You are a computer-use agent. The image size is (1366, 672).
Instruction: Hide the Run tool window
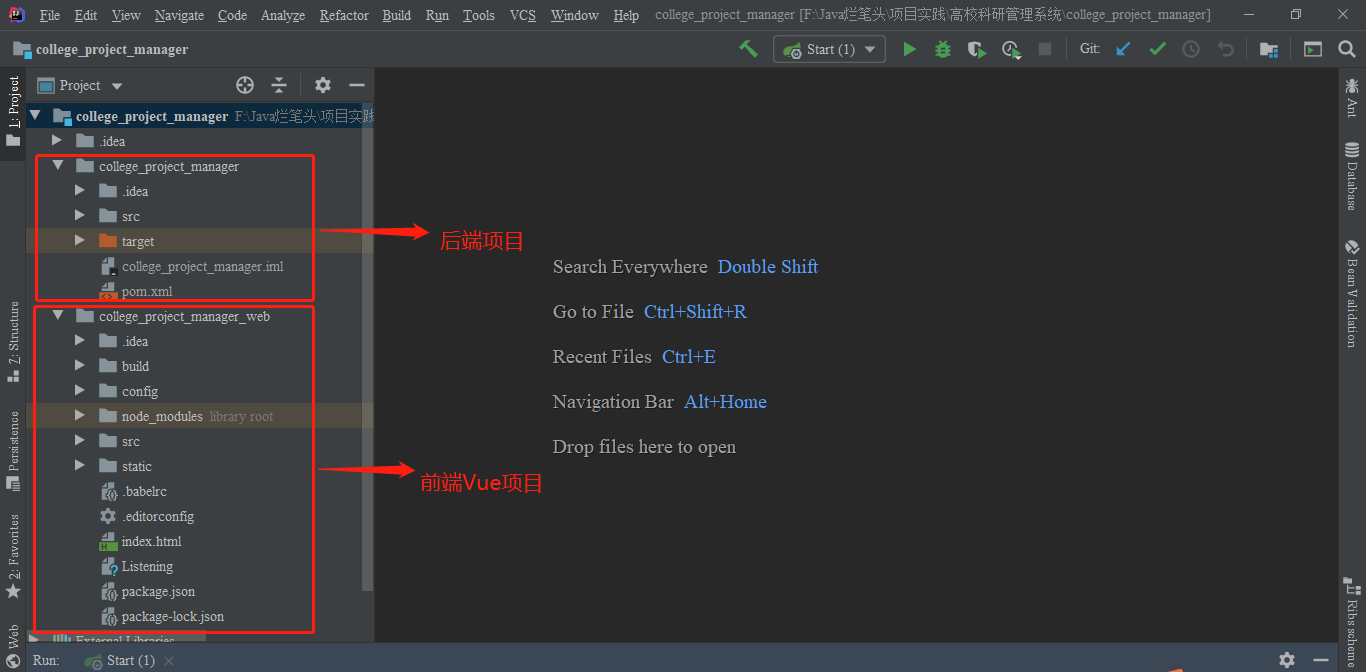tap(1321, 660)
